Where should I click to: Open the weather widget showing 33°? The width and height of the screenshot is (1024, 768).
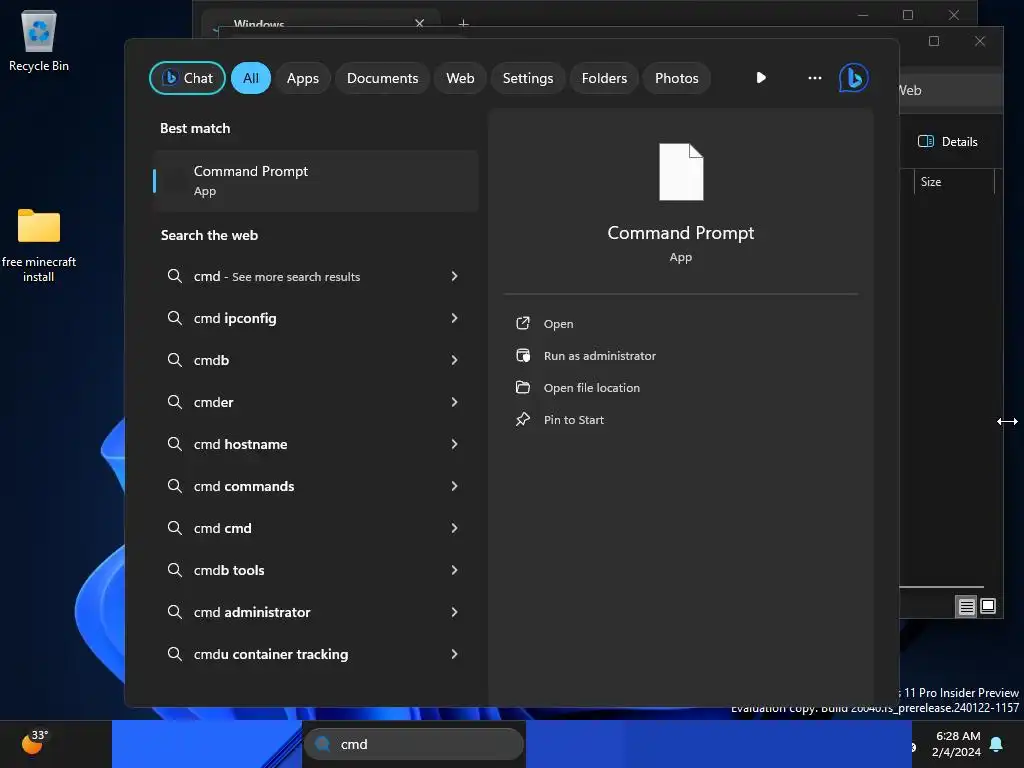coord(35,743)
